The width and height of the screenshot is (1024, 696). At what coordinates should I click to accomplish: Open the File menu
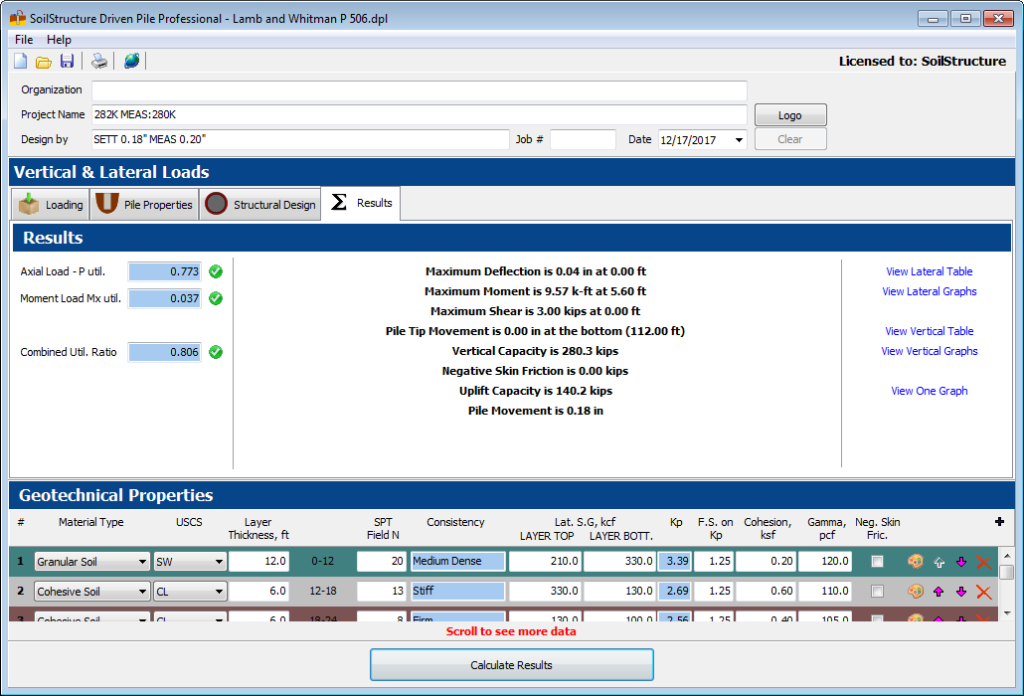tap(24, 40)
